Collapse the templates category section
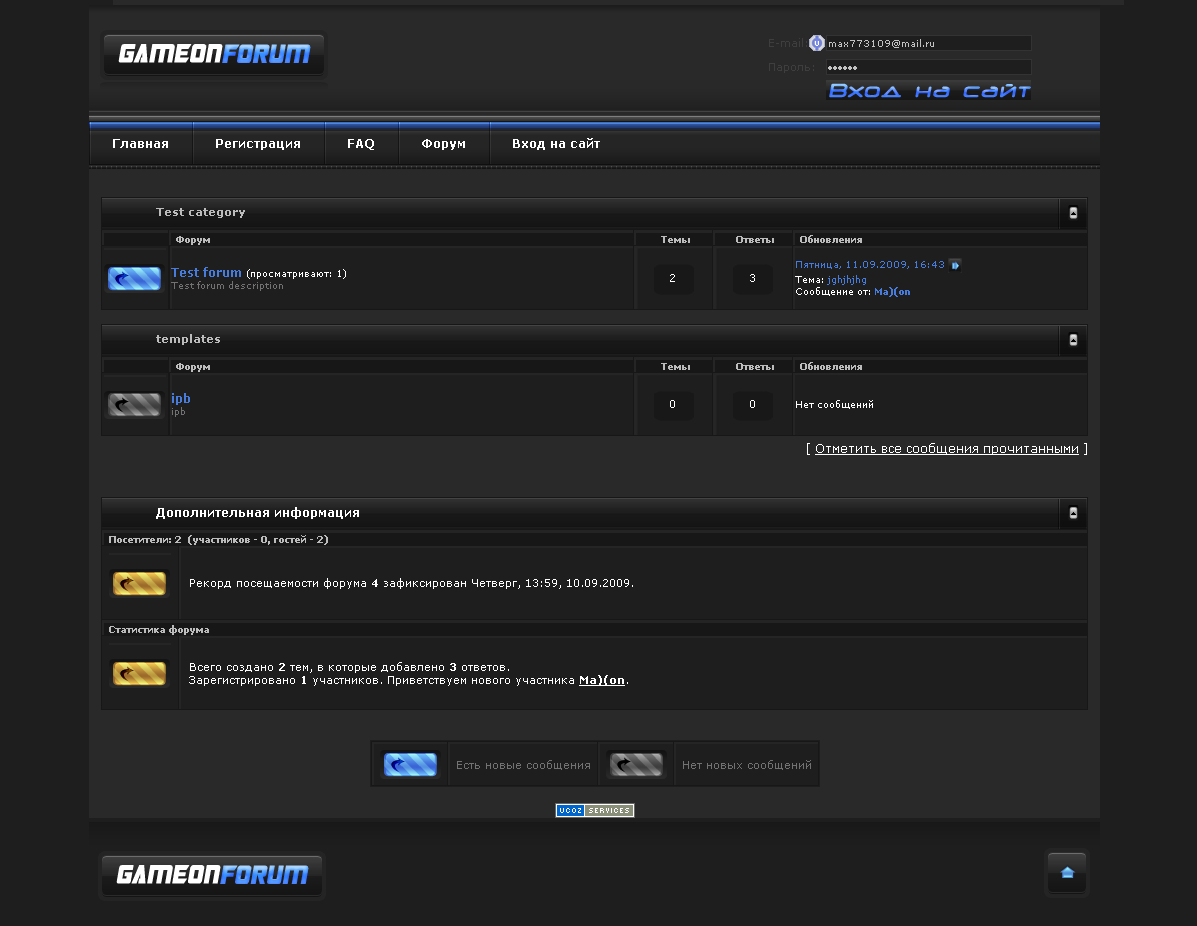Image resolution: width=1197 pixels, height=926 pixels. click(1073, 340)
